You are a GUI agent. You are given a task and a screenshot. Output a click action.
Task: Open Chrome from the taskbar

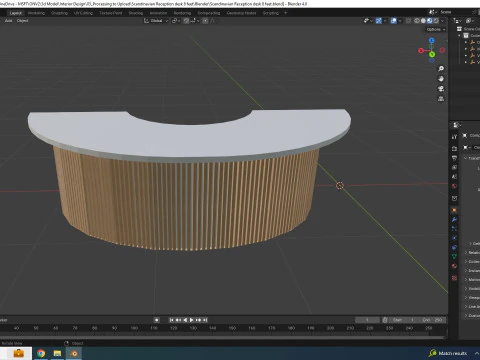click(41, 353)
